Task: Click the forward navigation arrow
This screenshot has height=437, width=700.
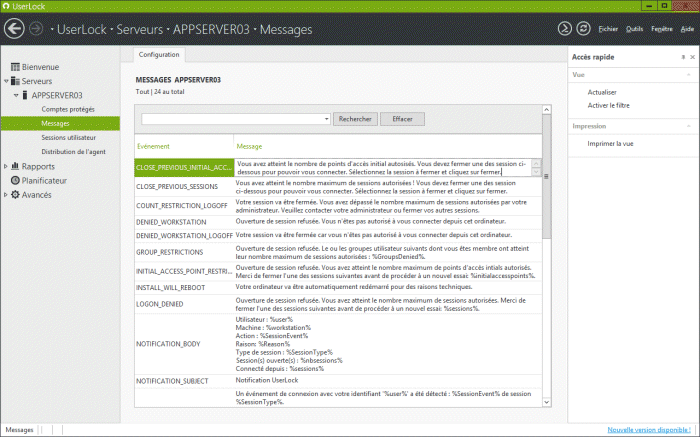Action: 36,29
